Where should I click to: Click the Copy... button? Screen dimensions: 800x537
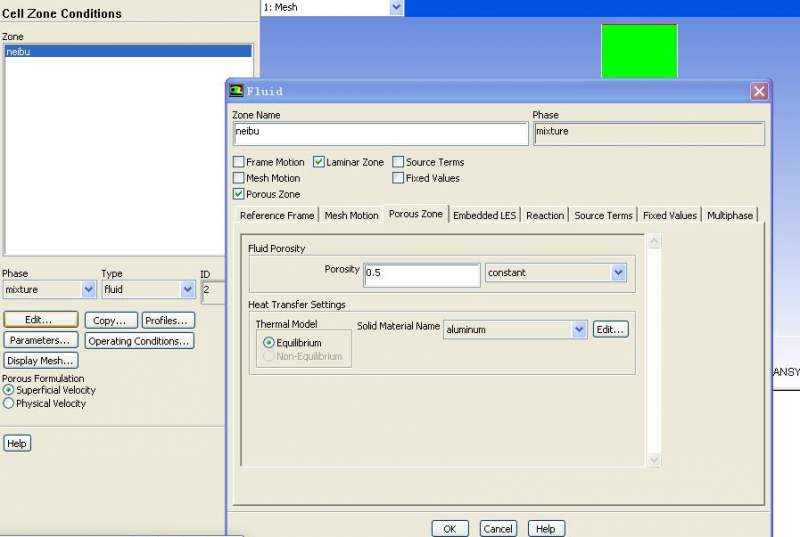point(111,320)
